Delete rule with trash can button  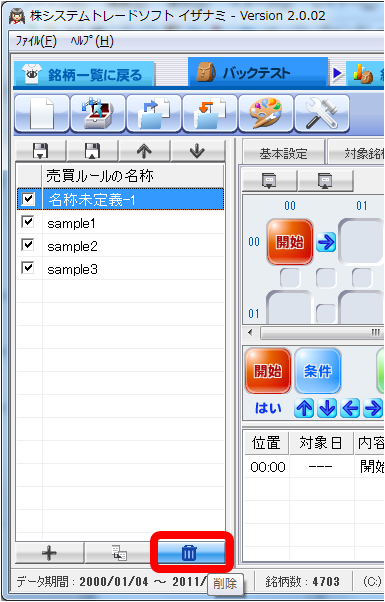192,552
